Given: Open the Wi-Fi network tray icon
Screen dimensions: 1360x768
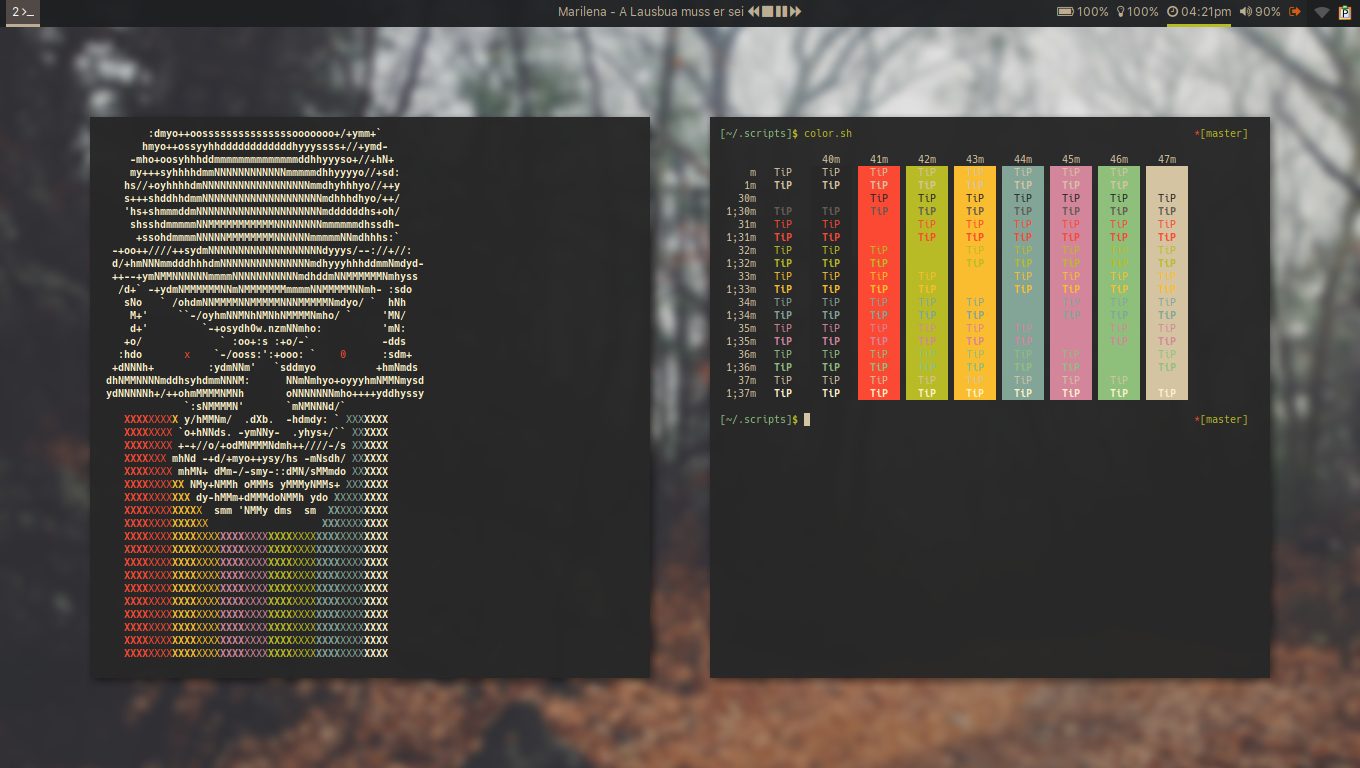Looking at the screenshot, I should (x=1322, y=12).
